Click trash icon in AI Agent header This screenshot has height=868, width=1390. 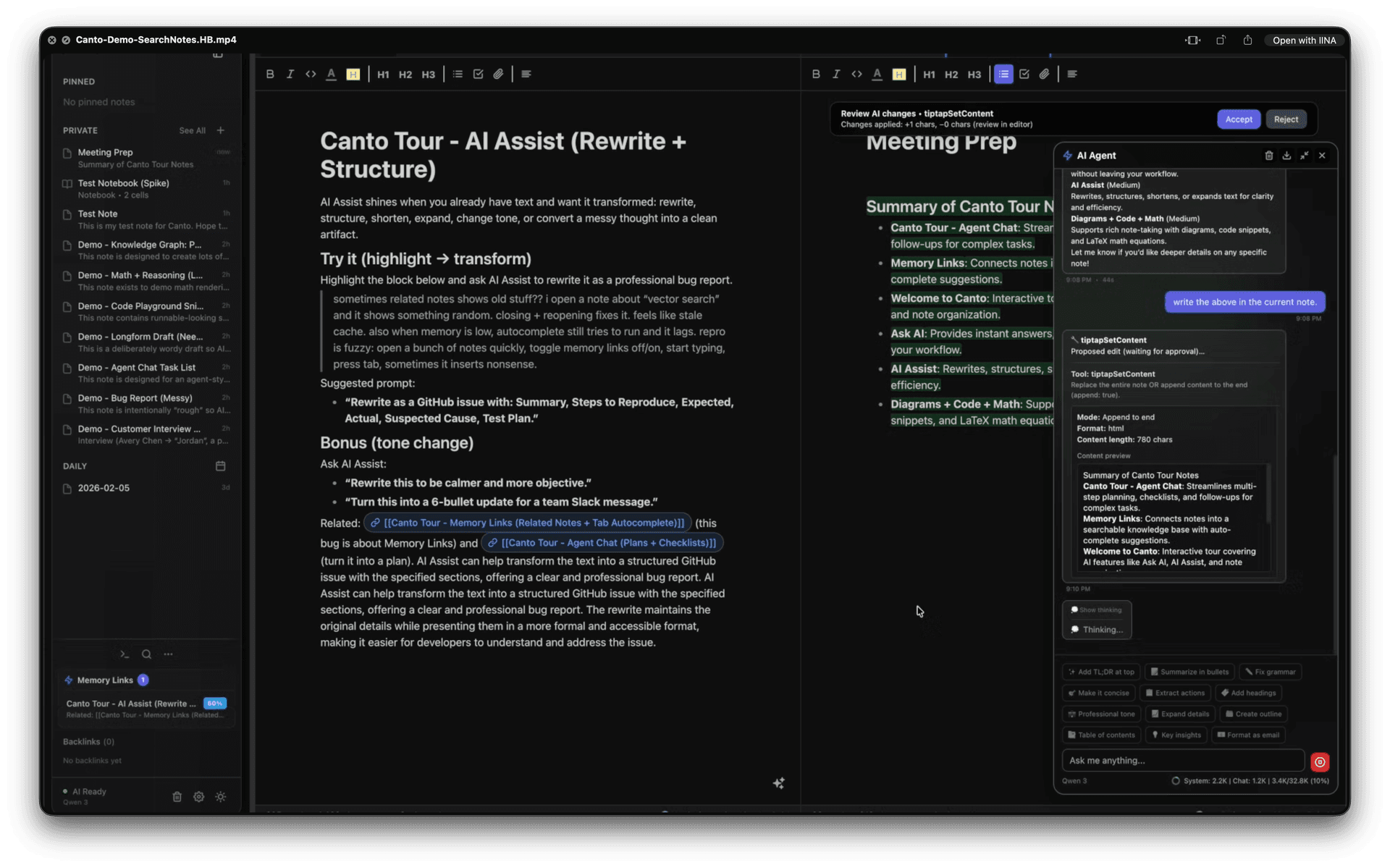(x=1268, y=156)
